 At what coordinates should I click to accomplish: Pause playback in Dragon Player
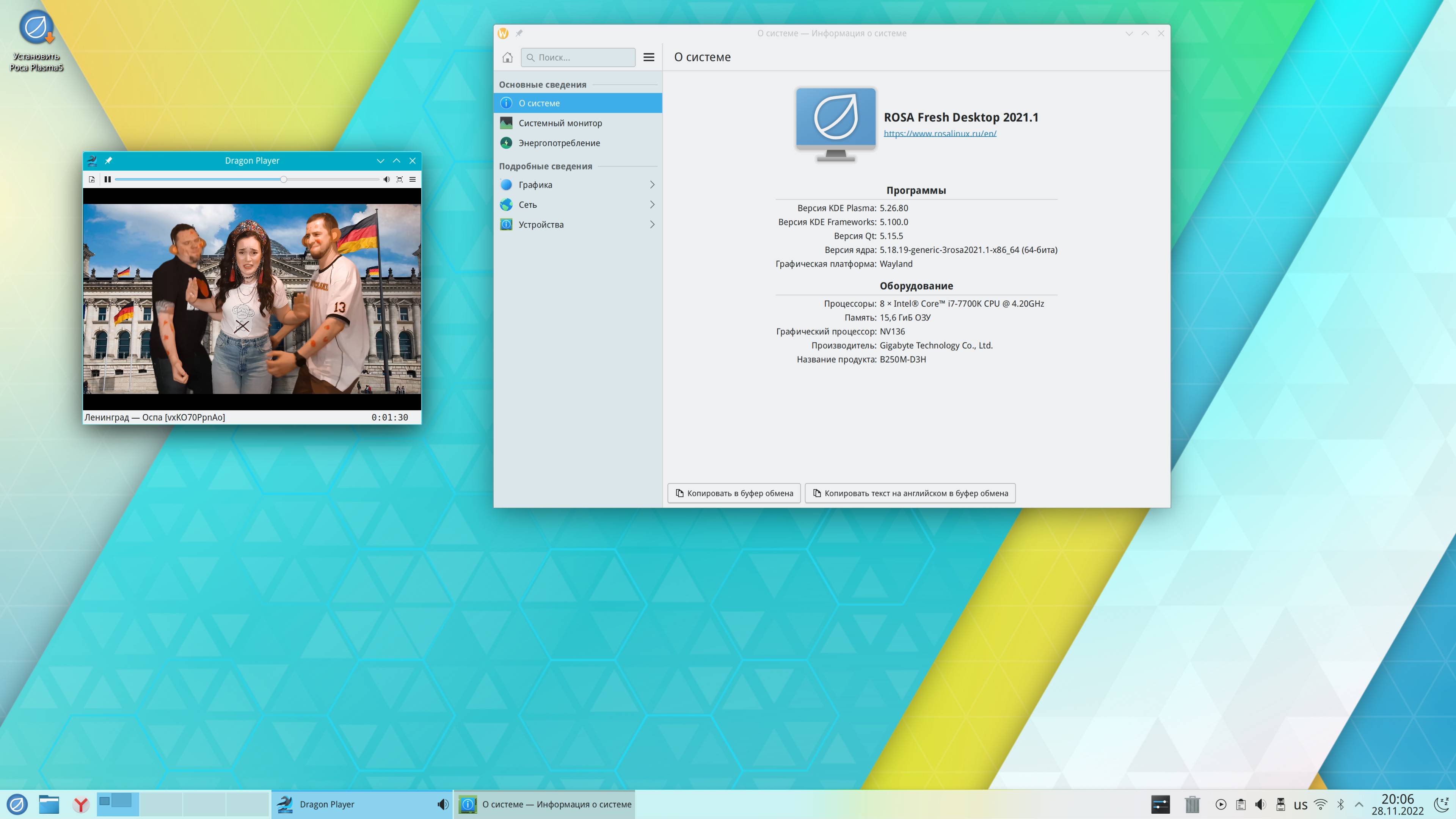tap(107, 179)
